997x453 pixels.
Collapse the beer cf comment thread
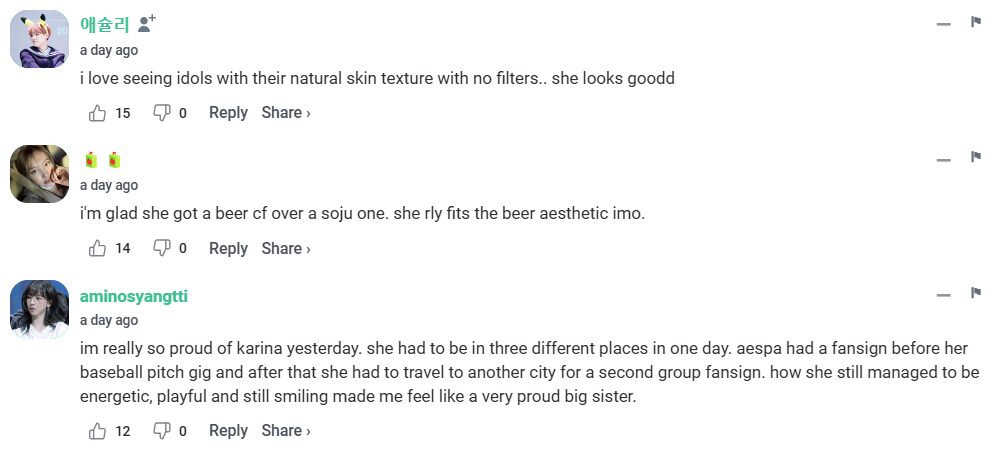pyautogui.click(x=943, y=159)
